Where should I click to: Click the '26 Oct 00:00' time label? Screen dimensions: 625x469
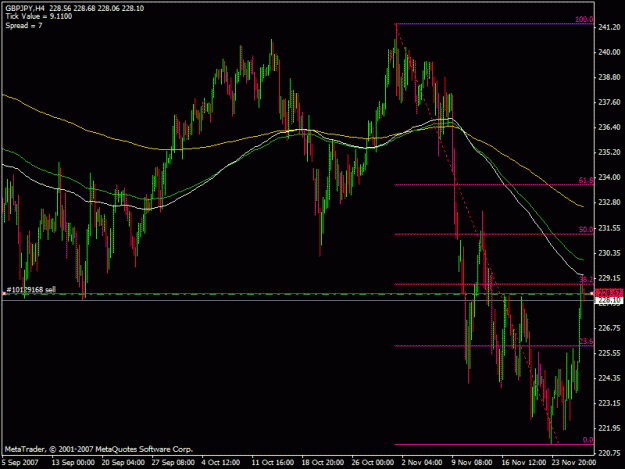click(373, 463)
